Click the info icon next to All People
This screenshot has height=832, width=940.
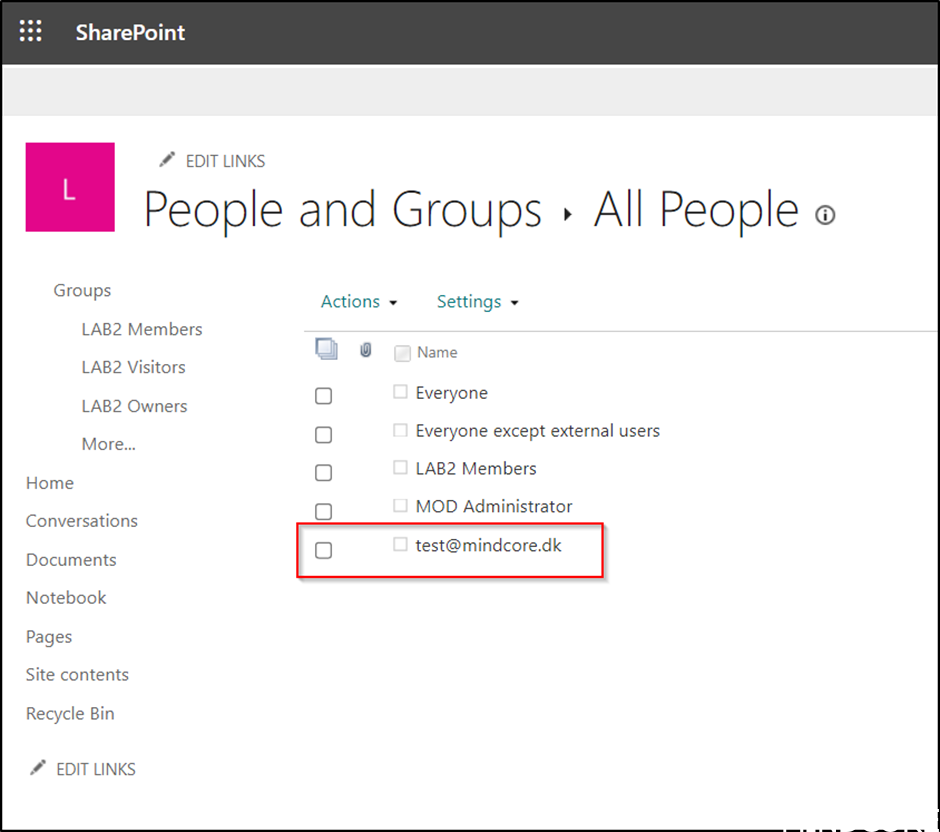pos(825,215)
